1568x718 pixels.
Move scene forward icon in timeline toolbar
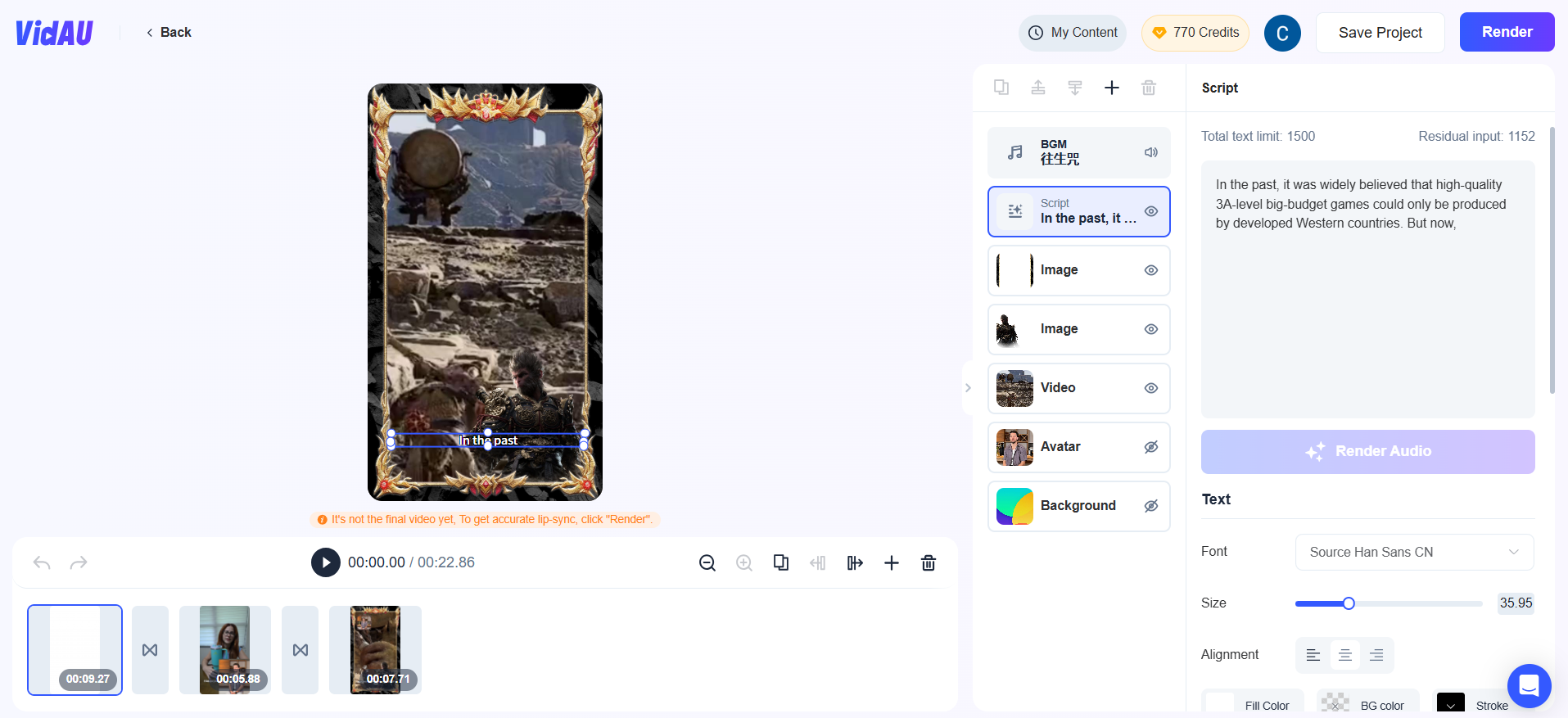pos(855,562)
